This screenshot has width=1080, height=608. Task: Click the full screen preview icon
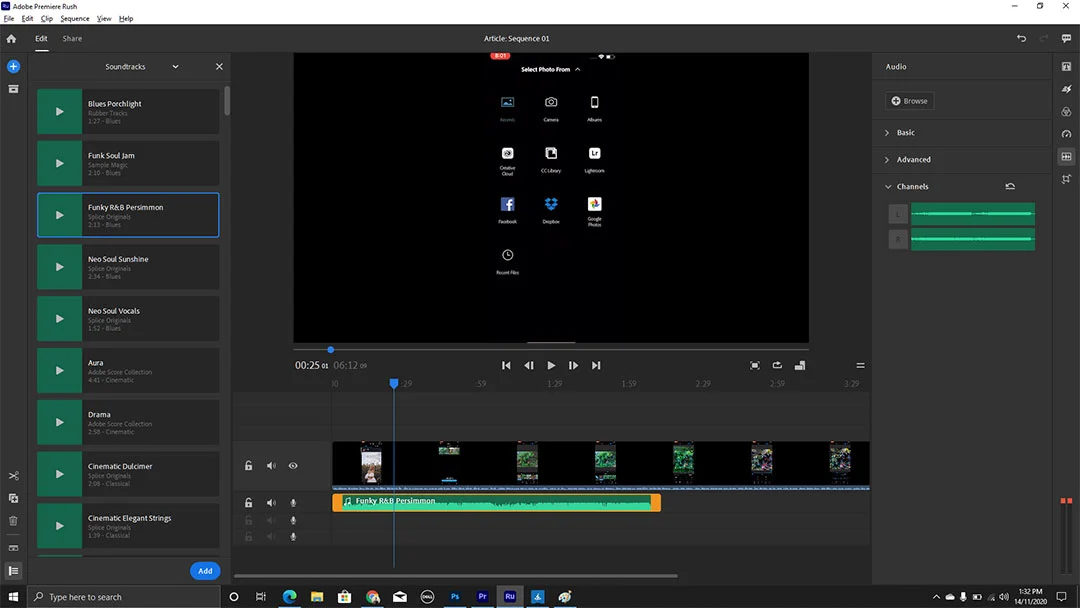pos(755,366)
